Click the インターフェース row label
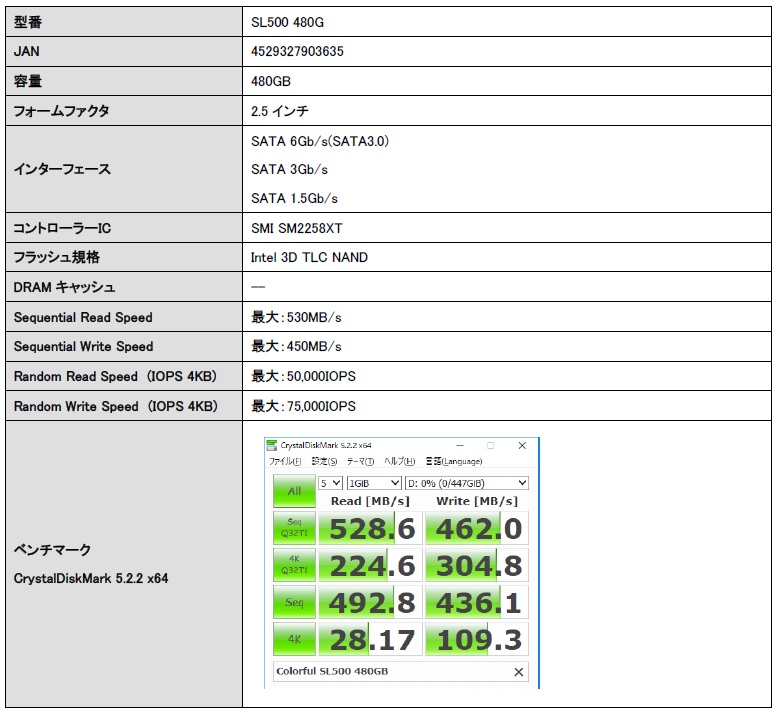Image resolution: width=777 pixels, height=714 pixels. (x=62, y=169)
